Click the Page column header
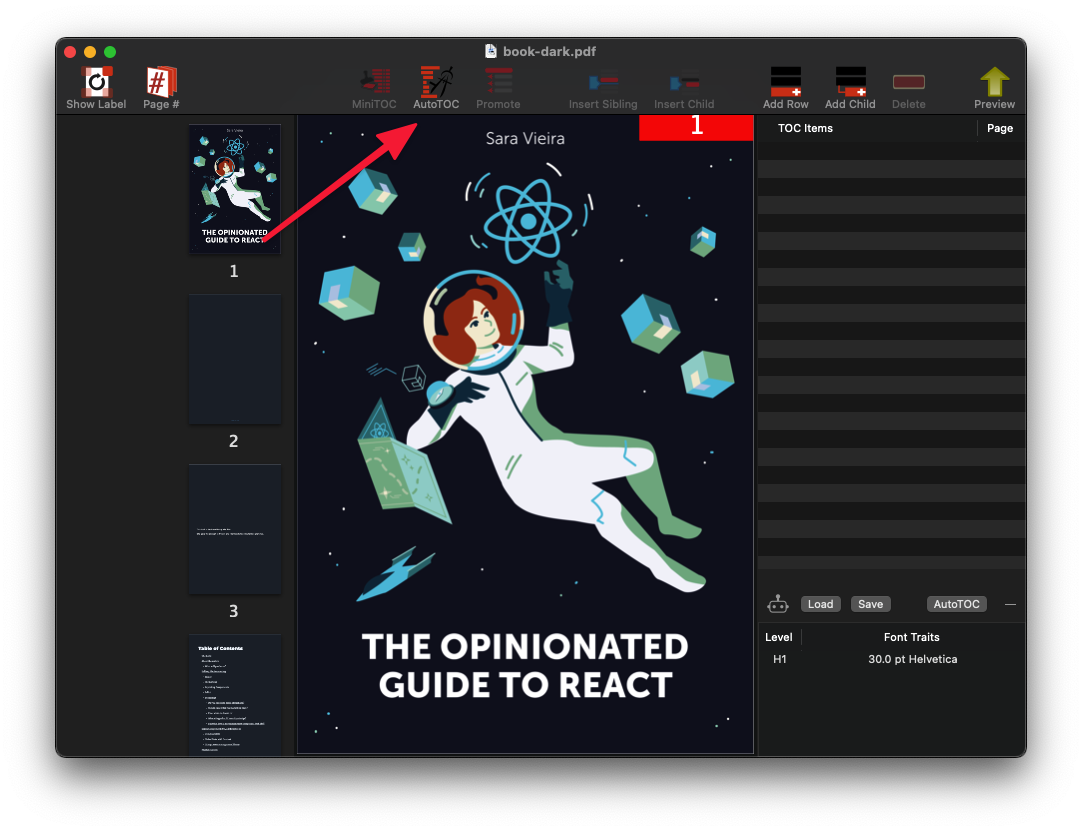This screenshot has height=831, width=1082. tap(1000, 128)
